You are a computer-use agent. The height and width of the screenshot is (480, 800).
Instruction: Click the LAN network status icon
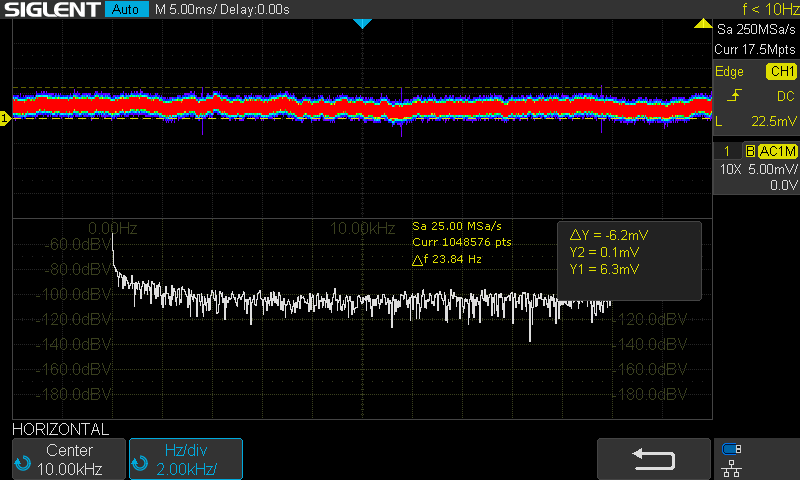732,468
